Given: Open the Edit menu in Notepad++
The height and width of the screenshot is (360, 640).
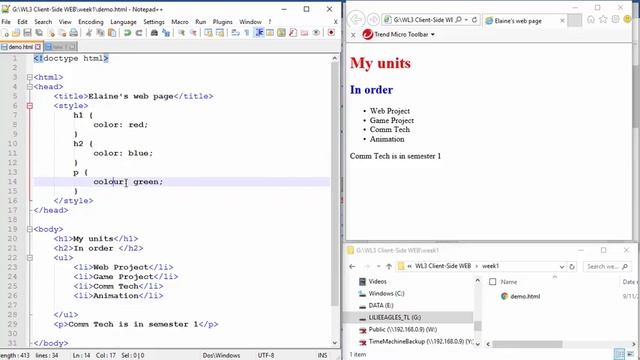Looking at the screenshot, I should 22,22.
